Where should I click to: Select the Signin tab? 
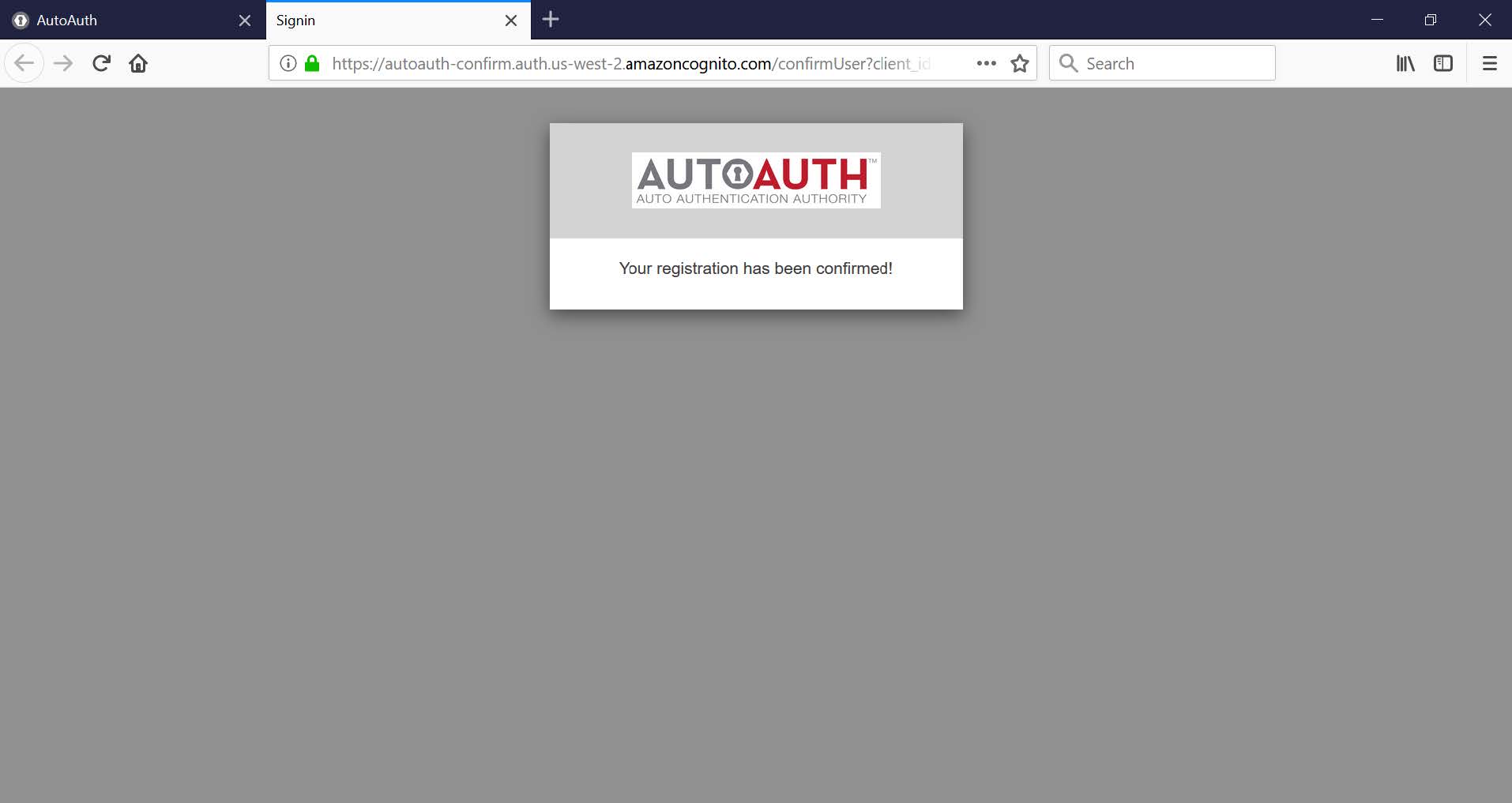coord(398,20)
